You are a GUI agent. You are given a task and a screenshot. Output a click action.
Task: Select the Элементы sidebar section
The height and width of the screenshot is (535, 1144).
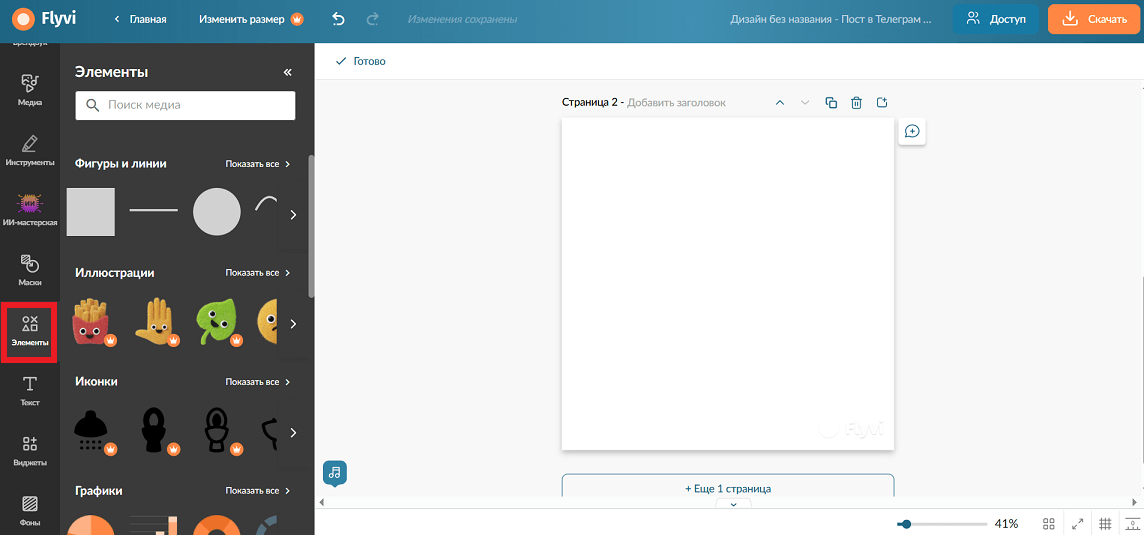tap(30, 331)
